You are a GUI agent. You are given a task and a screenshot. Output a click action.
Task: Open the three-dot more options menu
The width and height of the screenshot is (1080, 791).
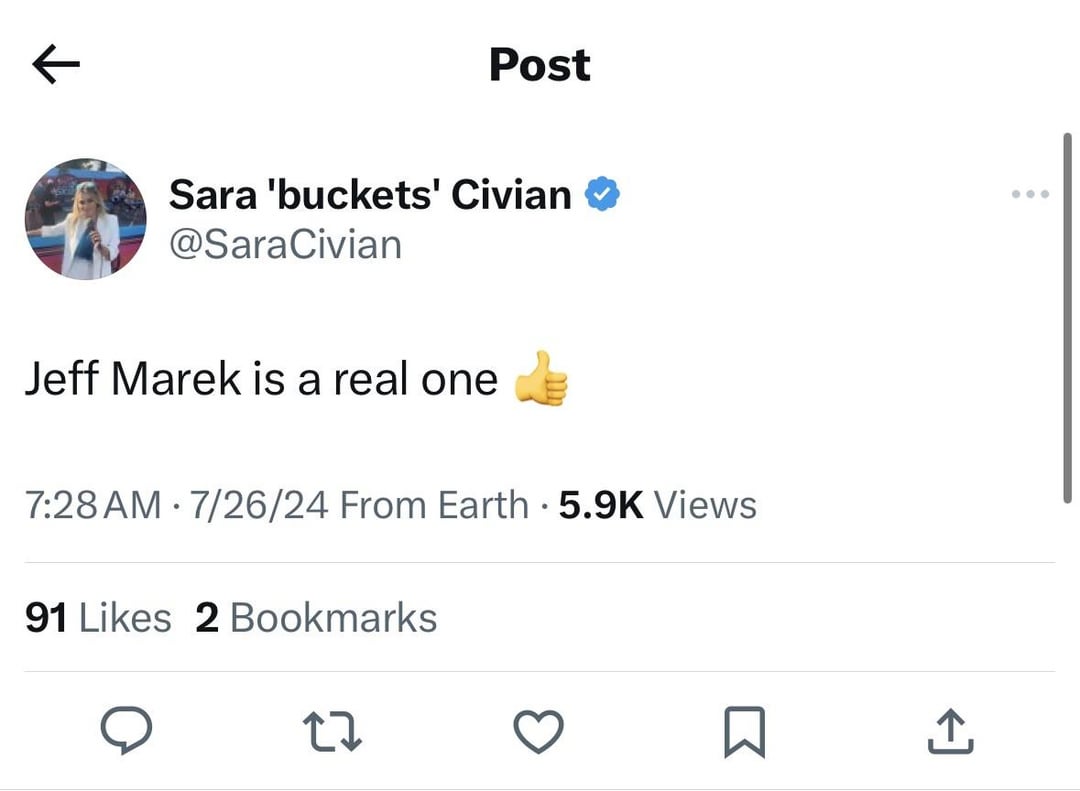click(x=1029, y=194)
